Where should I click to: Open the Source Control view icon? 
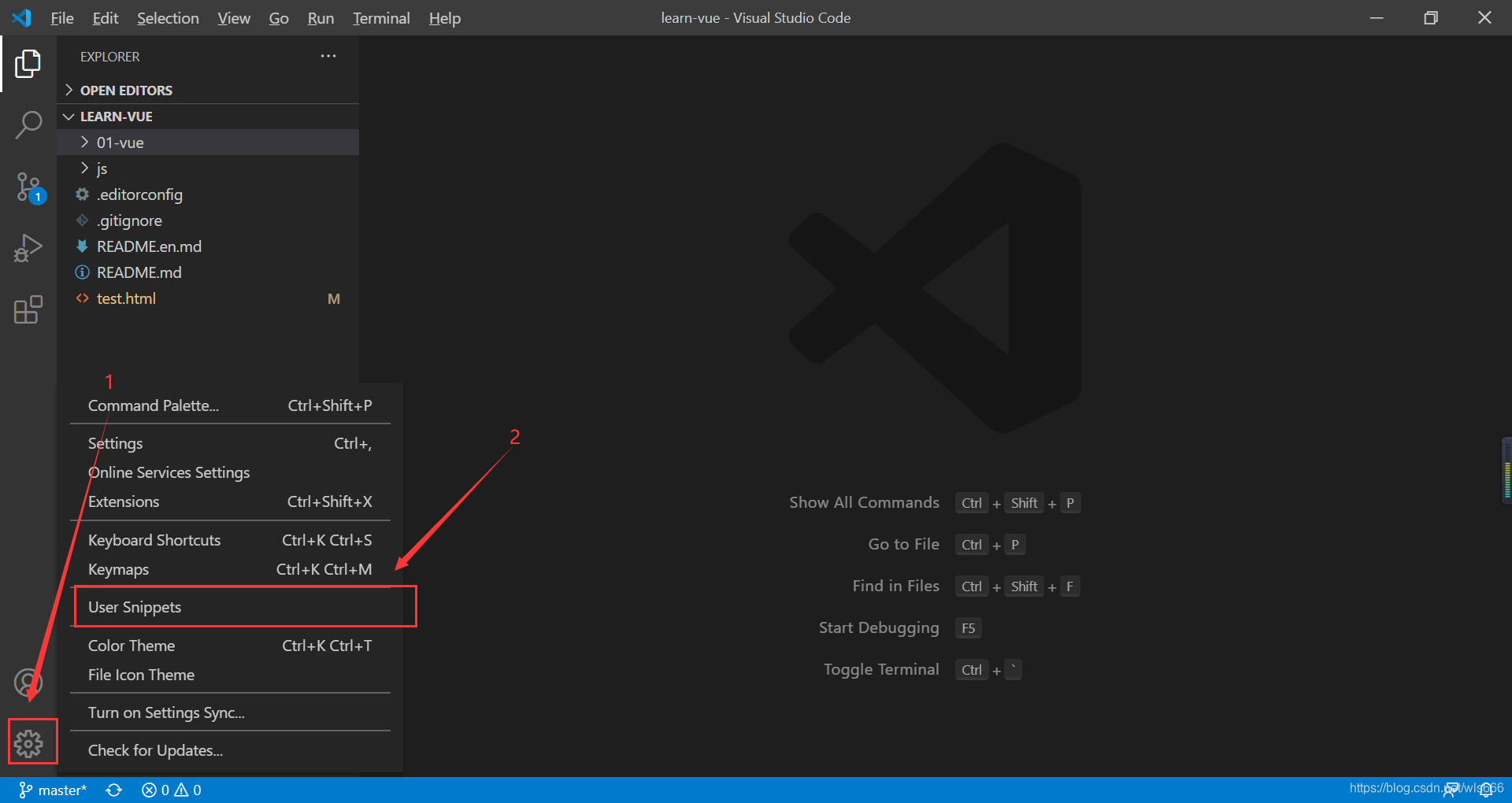29,187
